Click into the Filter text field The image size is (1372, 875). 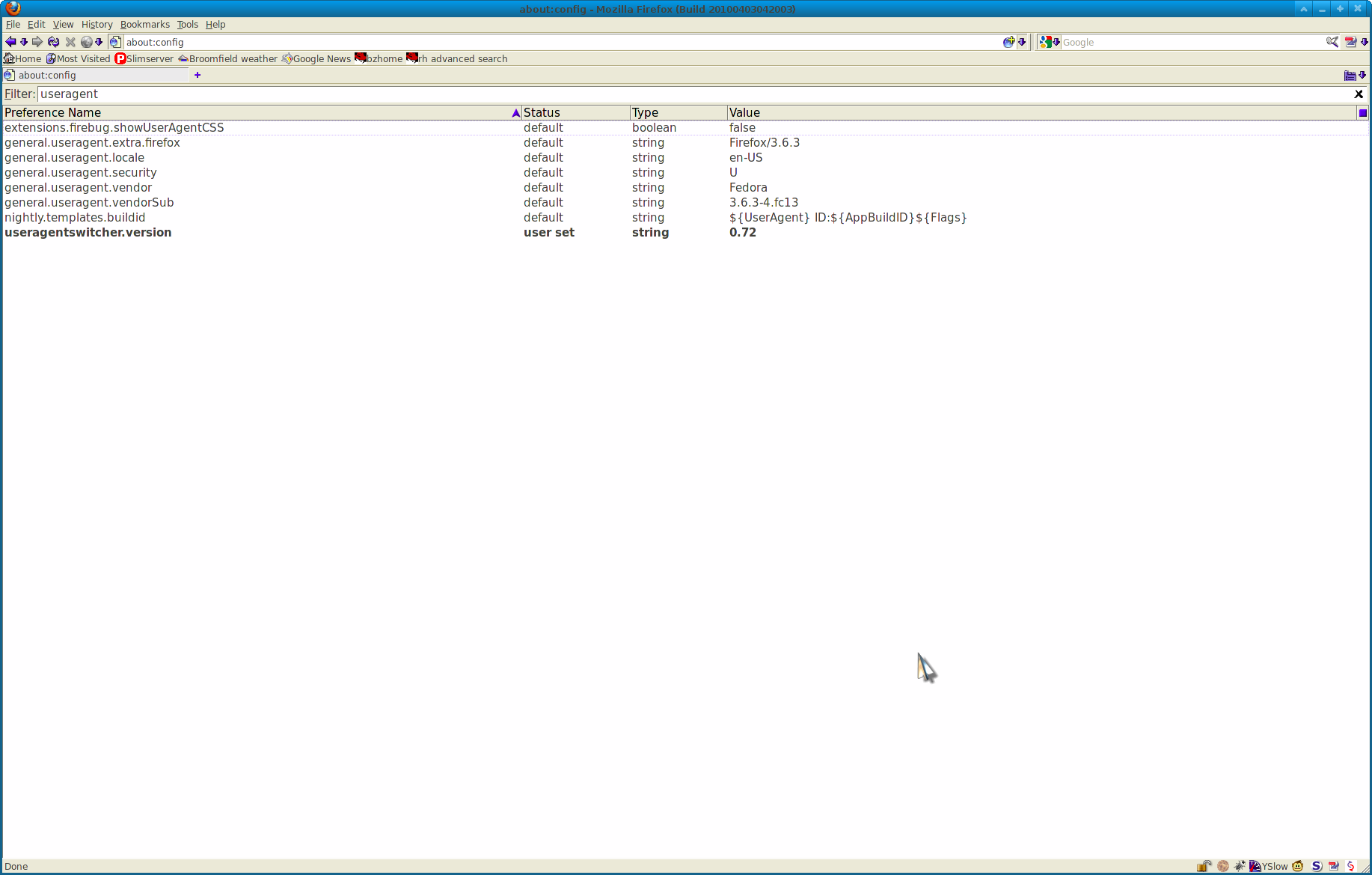pyautogui.click(x=693, y=94)
